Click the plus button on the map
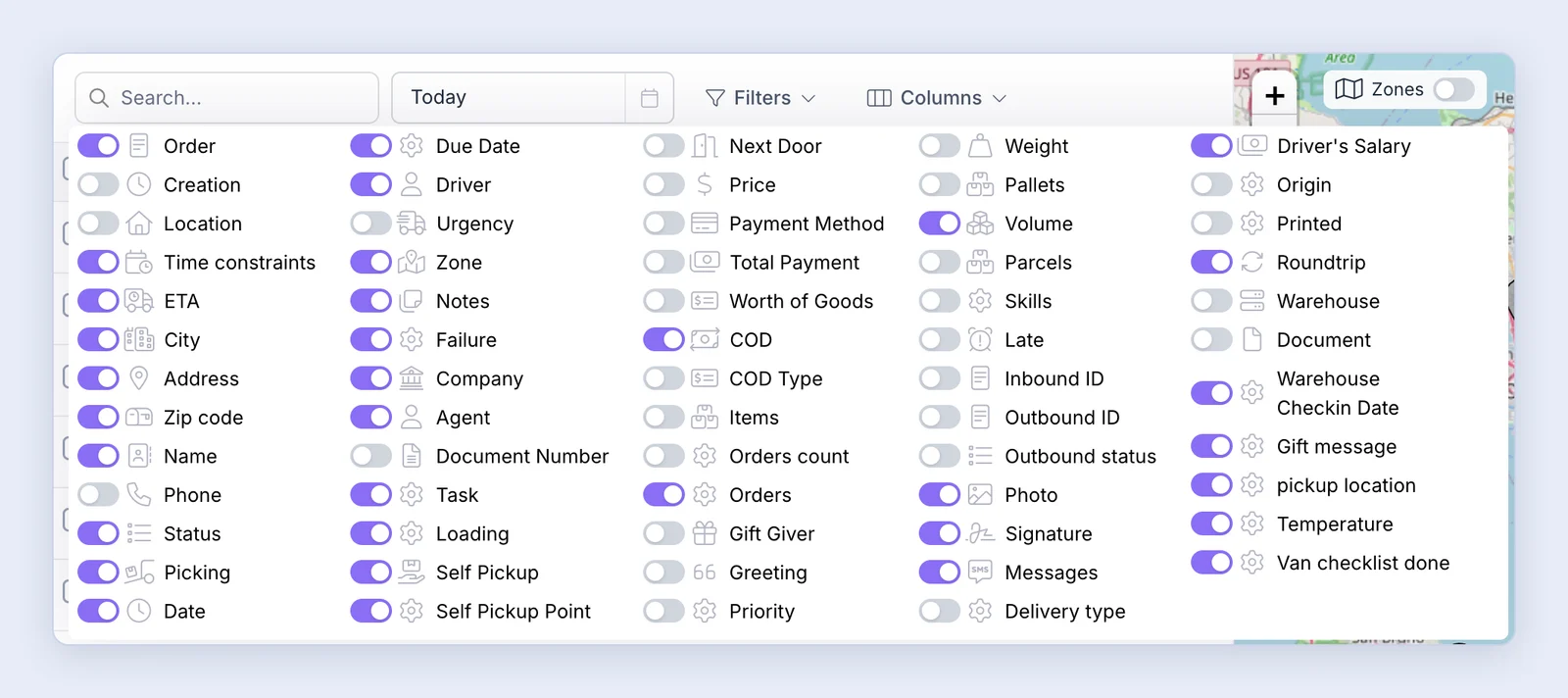This screenshot has width=1568, height=698. [x=1274, y=96]
